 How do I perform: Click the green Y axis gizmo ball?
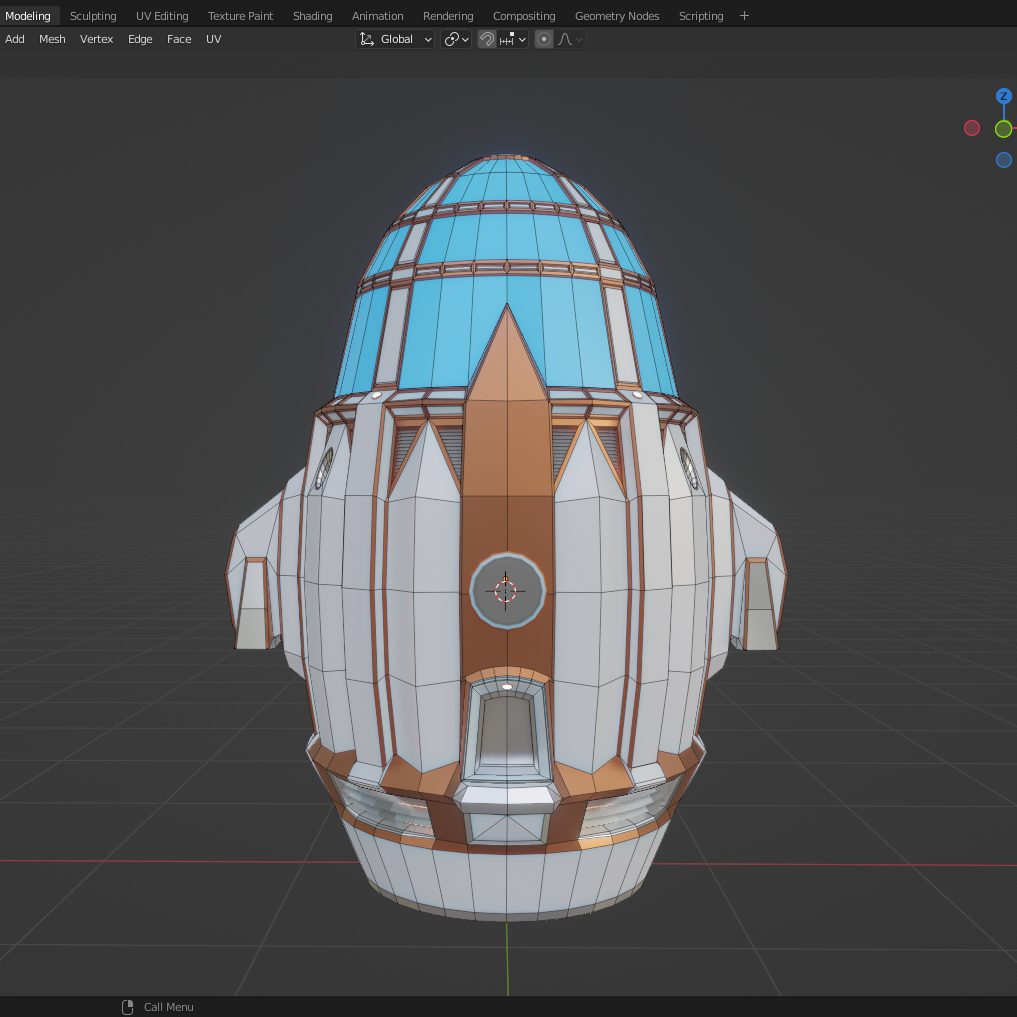coord(1003,128)
